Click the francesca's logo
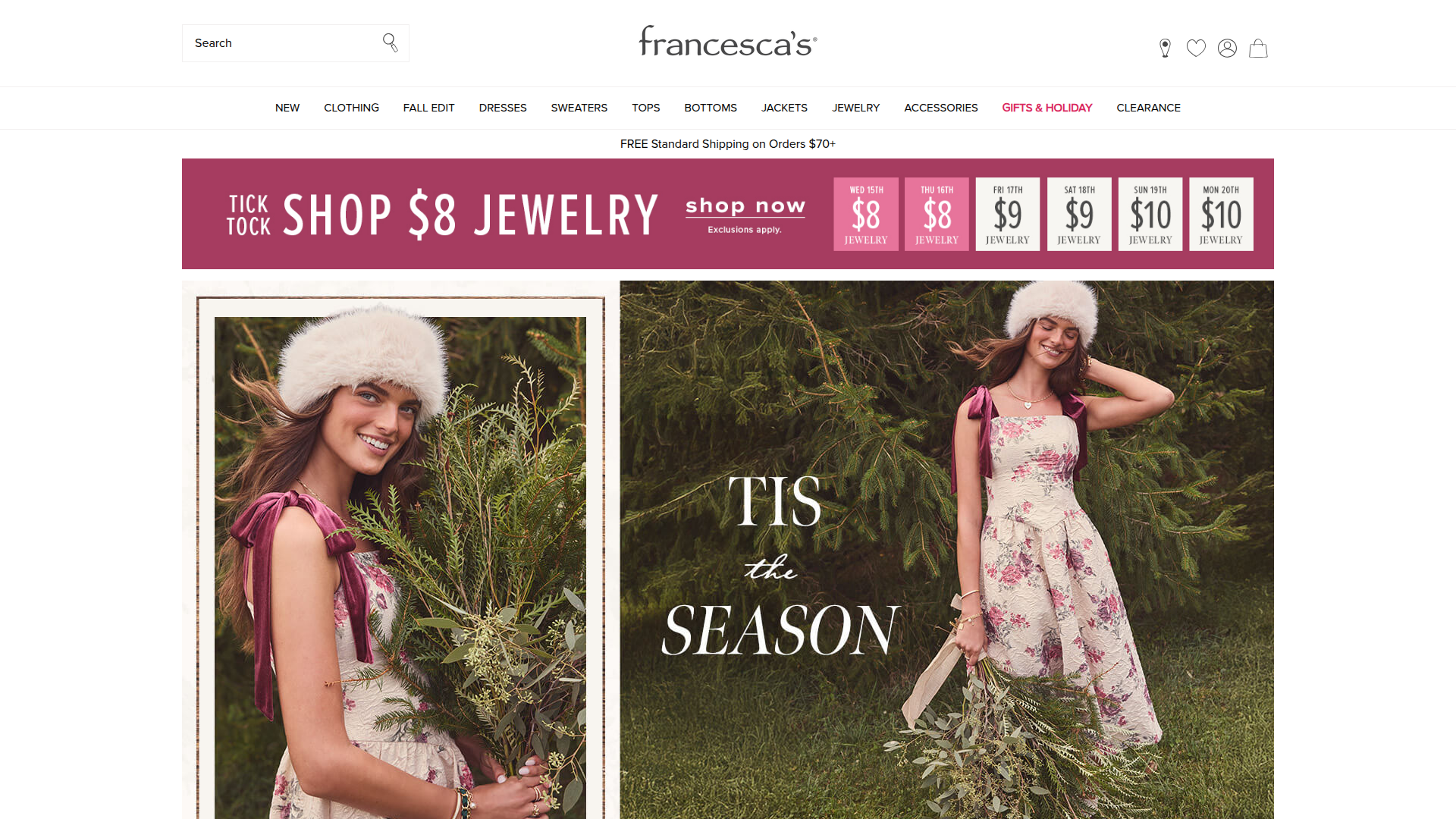Viewport: 1456px width, 819px height. click(728, 42)
